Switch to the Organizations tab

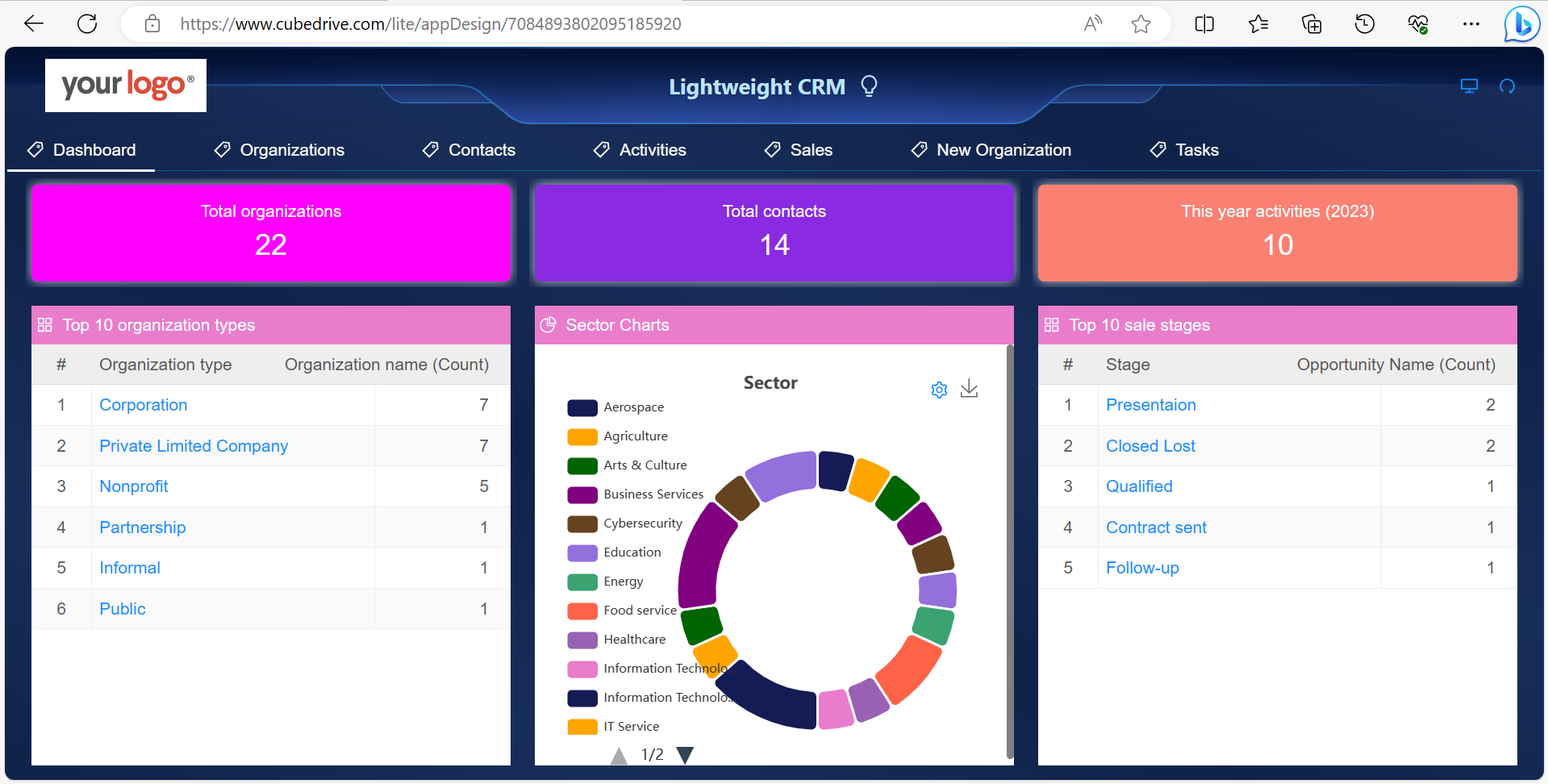tap(279, 150)
